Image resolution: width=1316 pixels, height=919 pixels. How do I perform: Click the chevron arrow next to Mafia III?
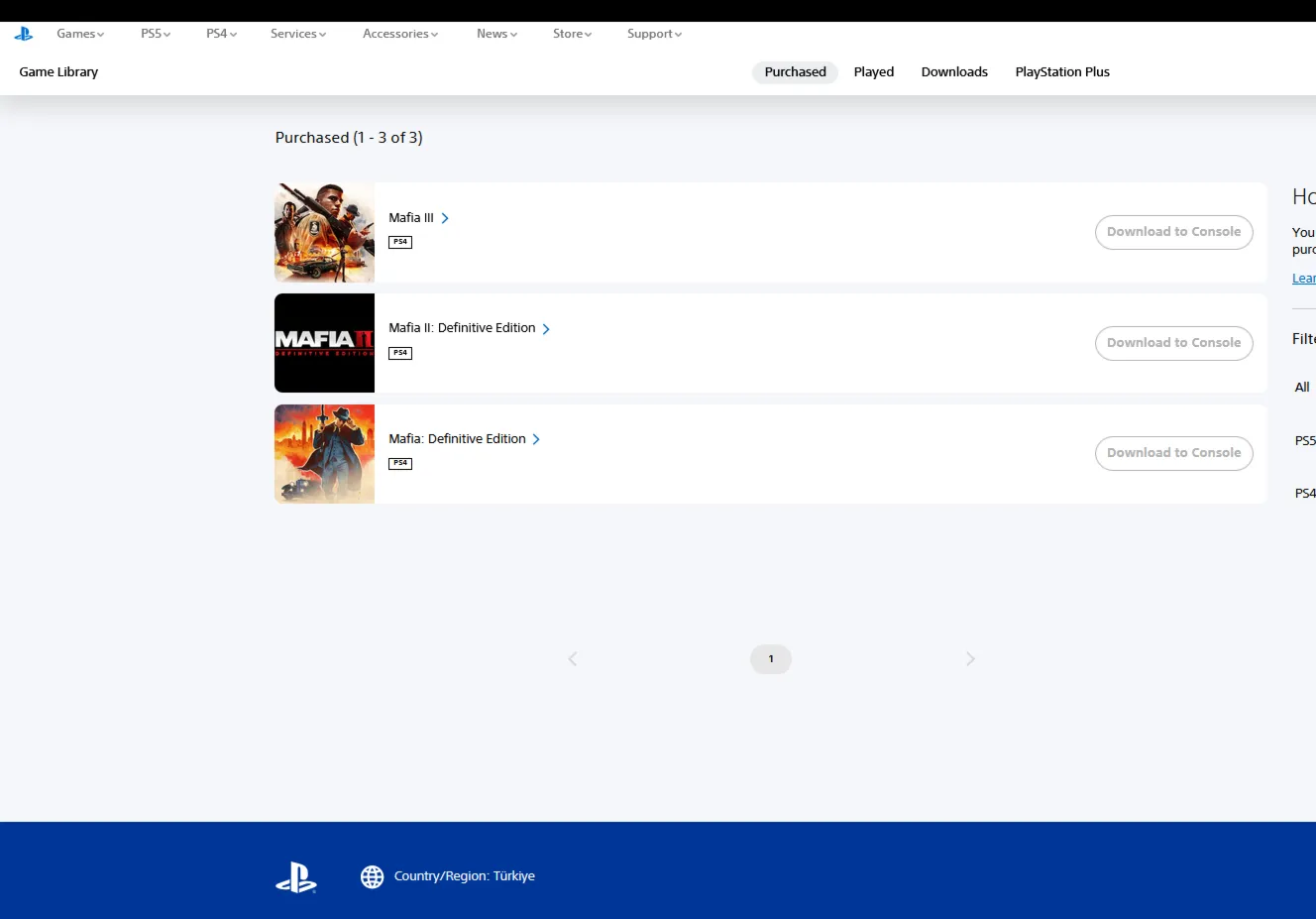click(x=445, y=218)
